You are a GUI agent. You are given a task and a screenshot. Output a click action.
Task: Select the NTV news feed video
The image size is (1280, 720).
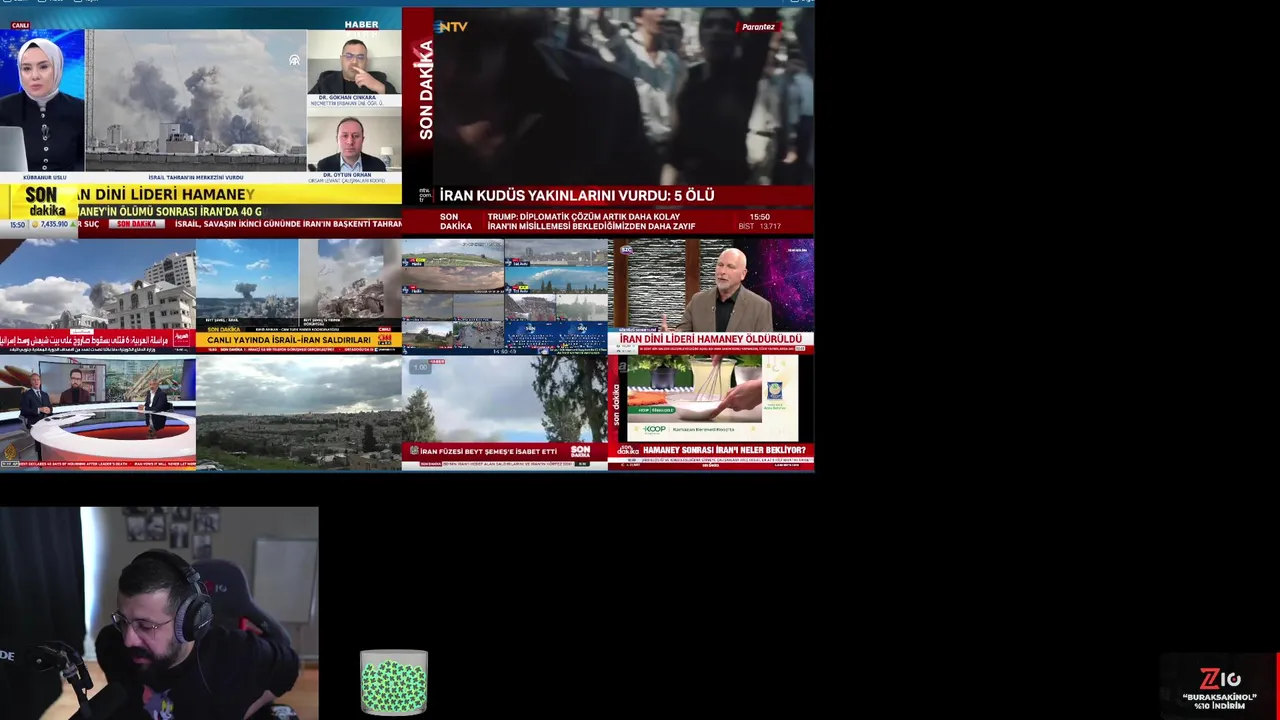[608, 120]
